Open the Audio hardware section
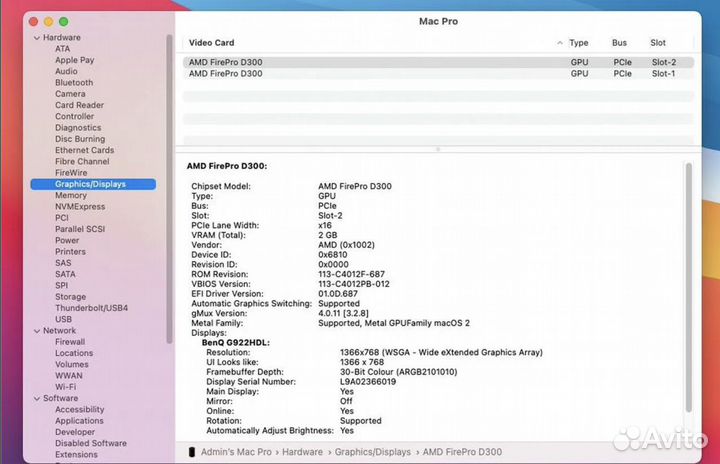This screenshot has width=720, height=464. [66, 71]
